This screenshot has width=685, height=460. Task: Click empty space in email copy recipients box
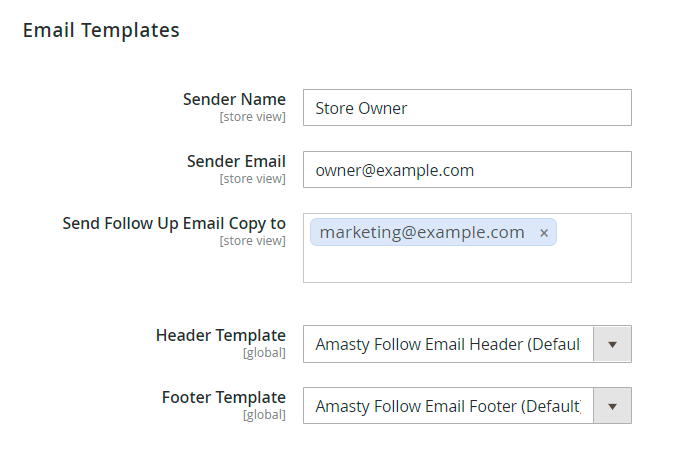click(x=467, y=264)
